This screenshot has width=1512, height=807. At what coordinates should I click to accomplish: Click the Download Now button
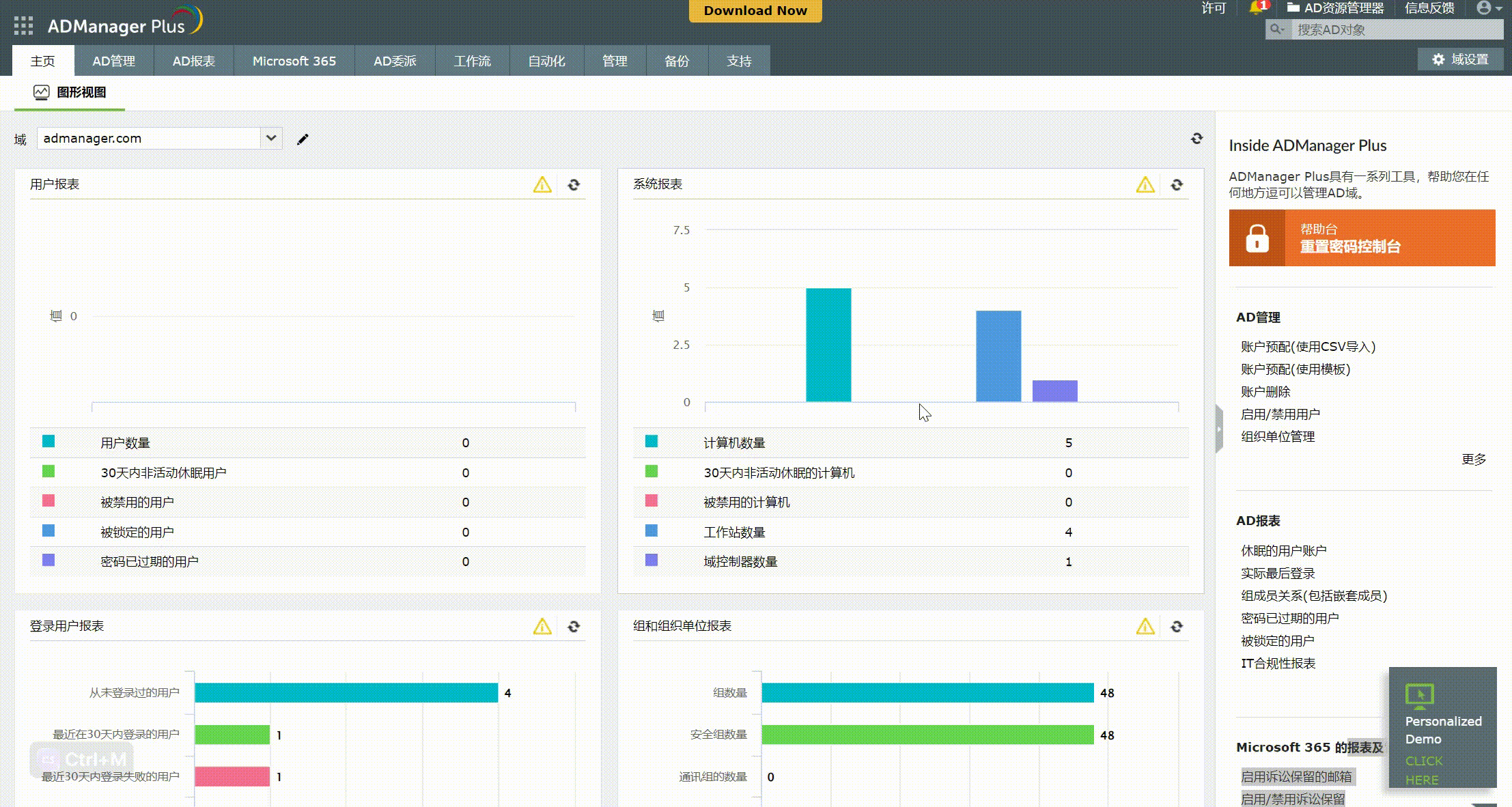pos(755,10)
